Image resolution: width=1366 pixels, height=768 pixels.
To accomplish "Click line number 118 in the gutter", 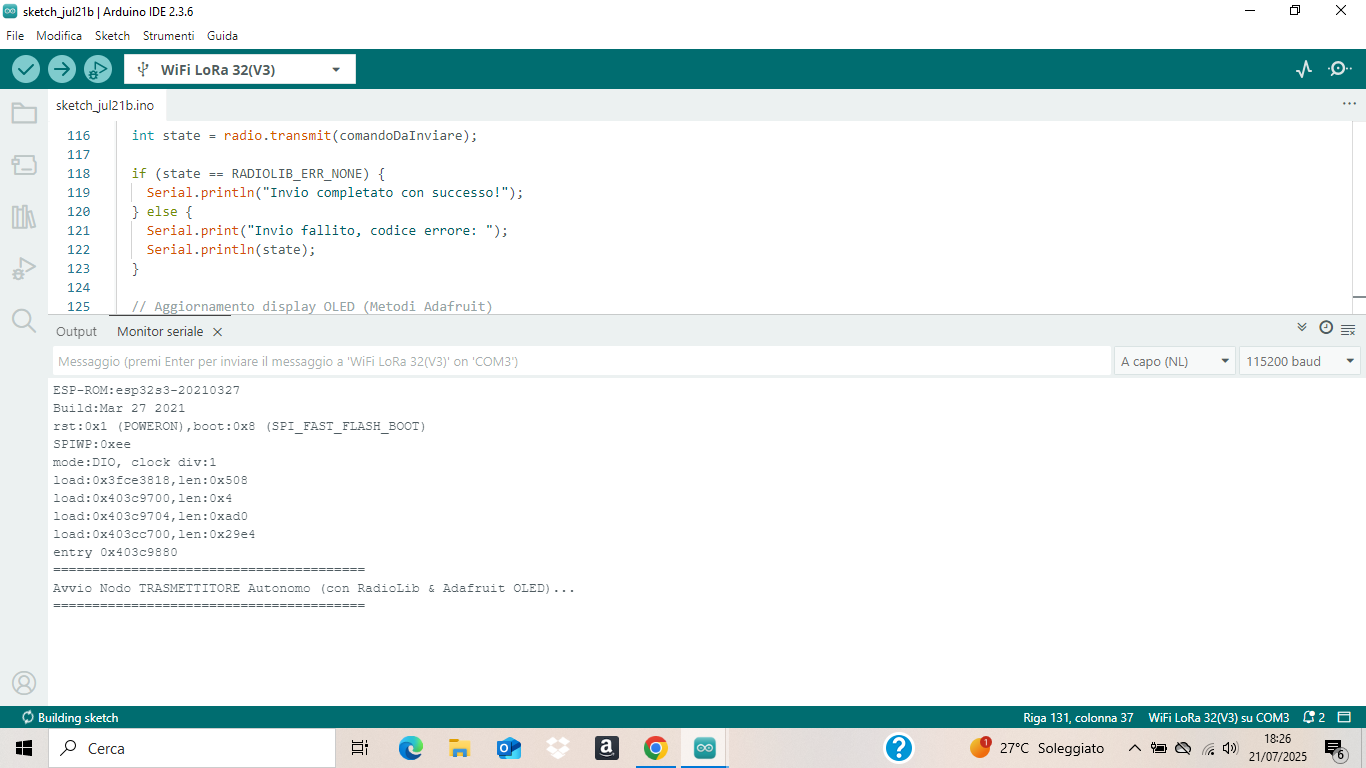I will (x=78, y=174).
